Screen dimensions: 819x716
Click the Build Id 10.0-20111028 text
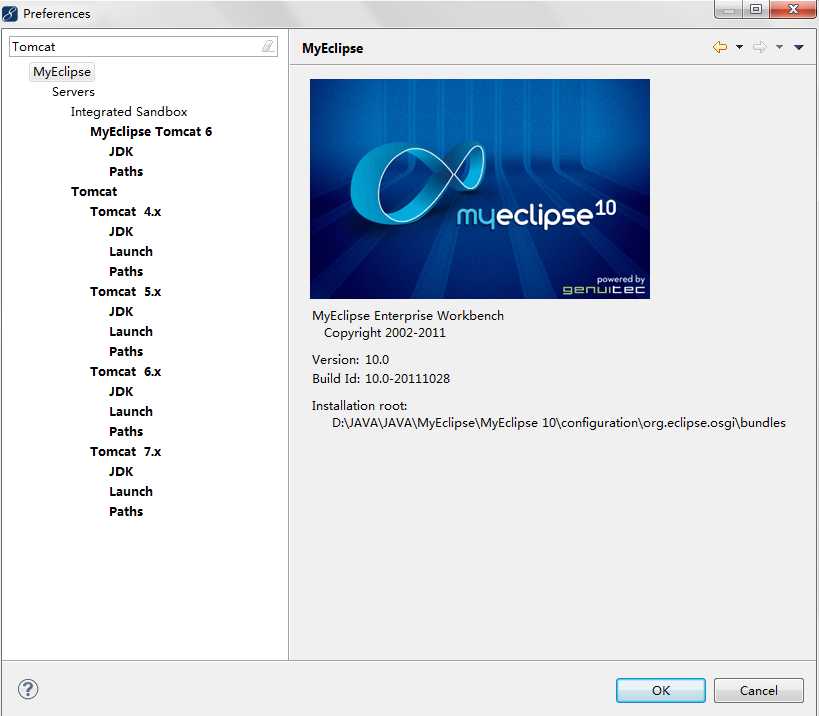coord(381,378)
